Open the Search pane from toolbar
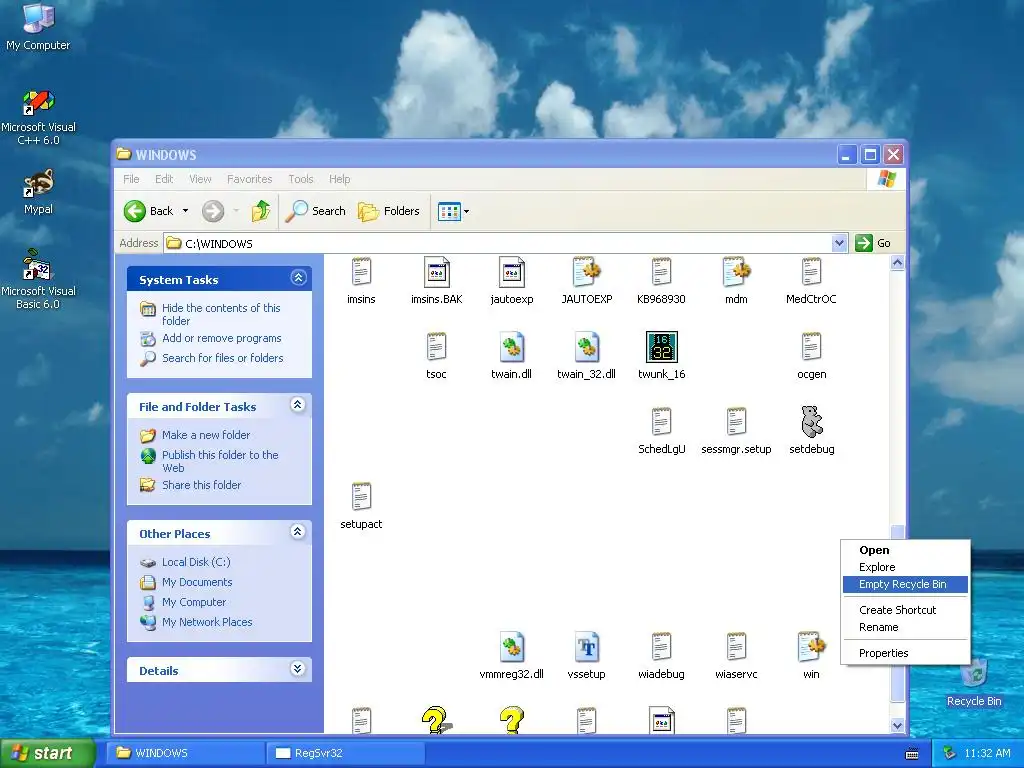 [x=315, y=211]
